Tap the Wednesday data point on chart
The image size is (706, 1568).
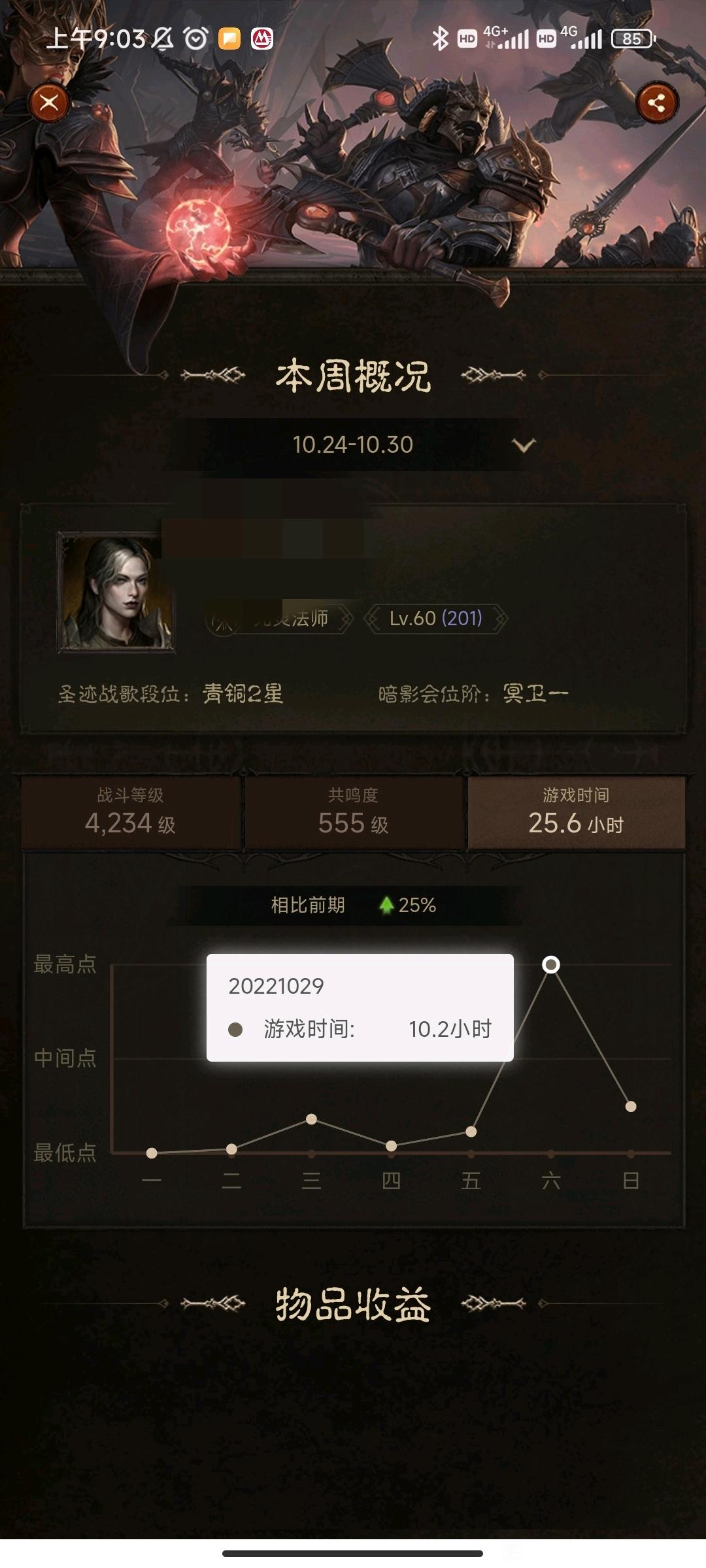coord(312,1119)
